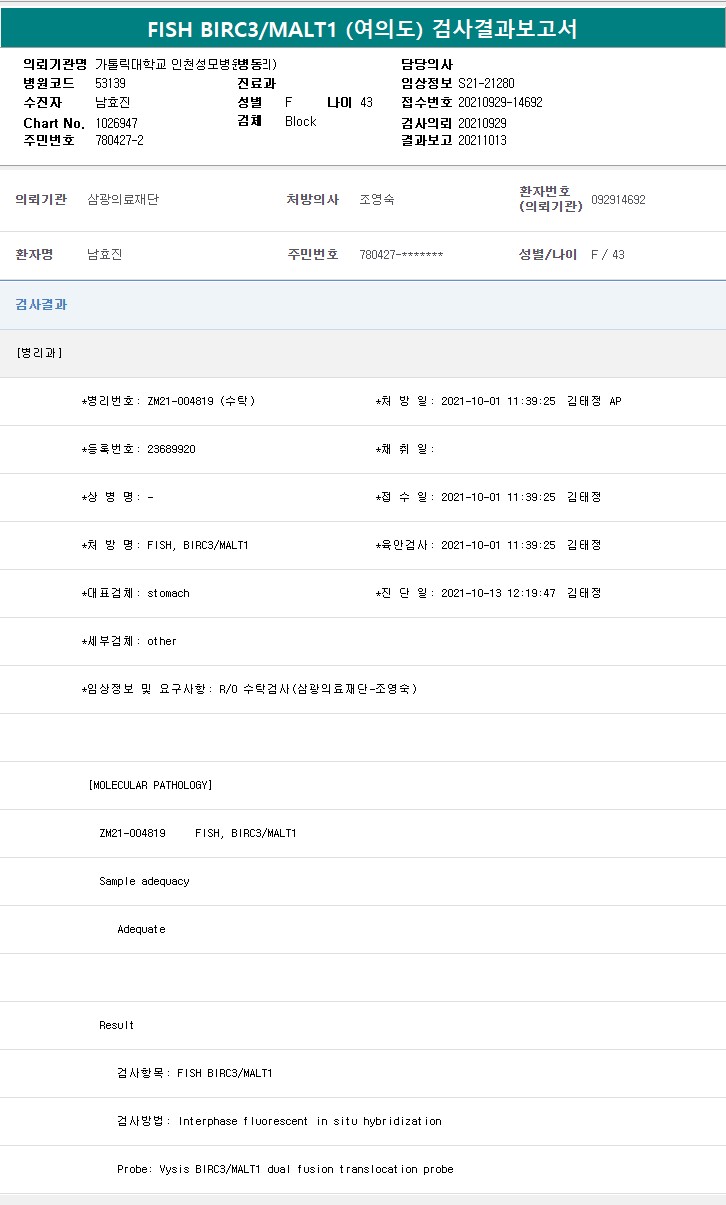Select the [MOLECULAR PATHOLOGY] heading
This screenshot has height=1205, width=726.
(x=150, y=785)
